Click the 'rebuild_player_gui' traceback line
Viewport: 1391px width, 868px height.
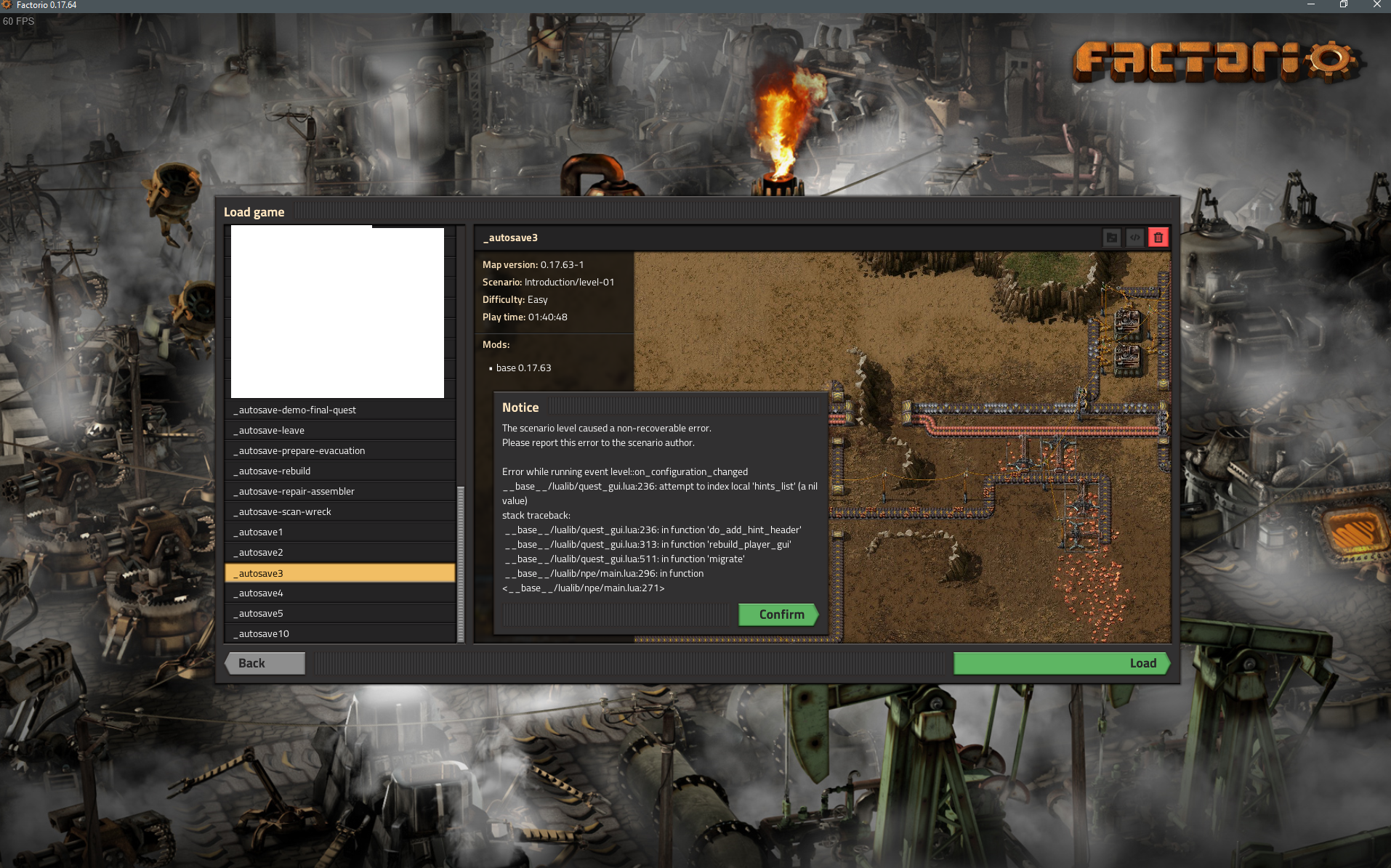(x=648, y=544)
